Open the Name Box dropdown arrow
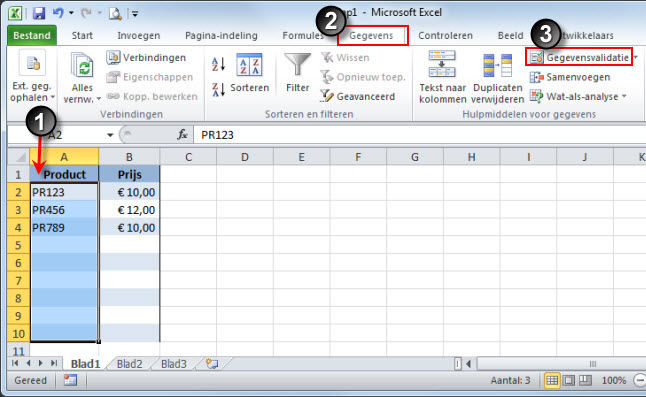 point(110,135)
